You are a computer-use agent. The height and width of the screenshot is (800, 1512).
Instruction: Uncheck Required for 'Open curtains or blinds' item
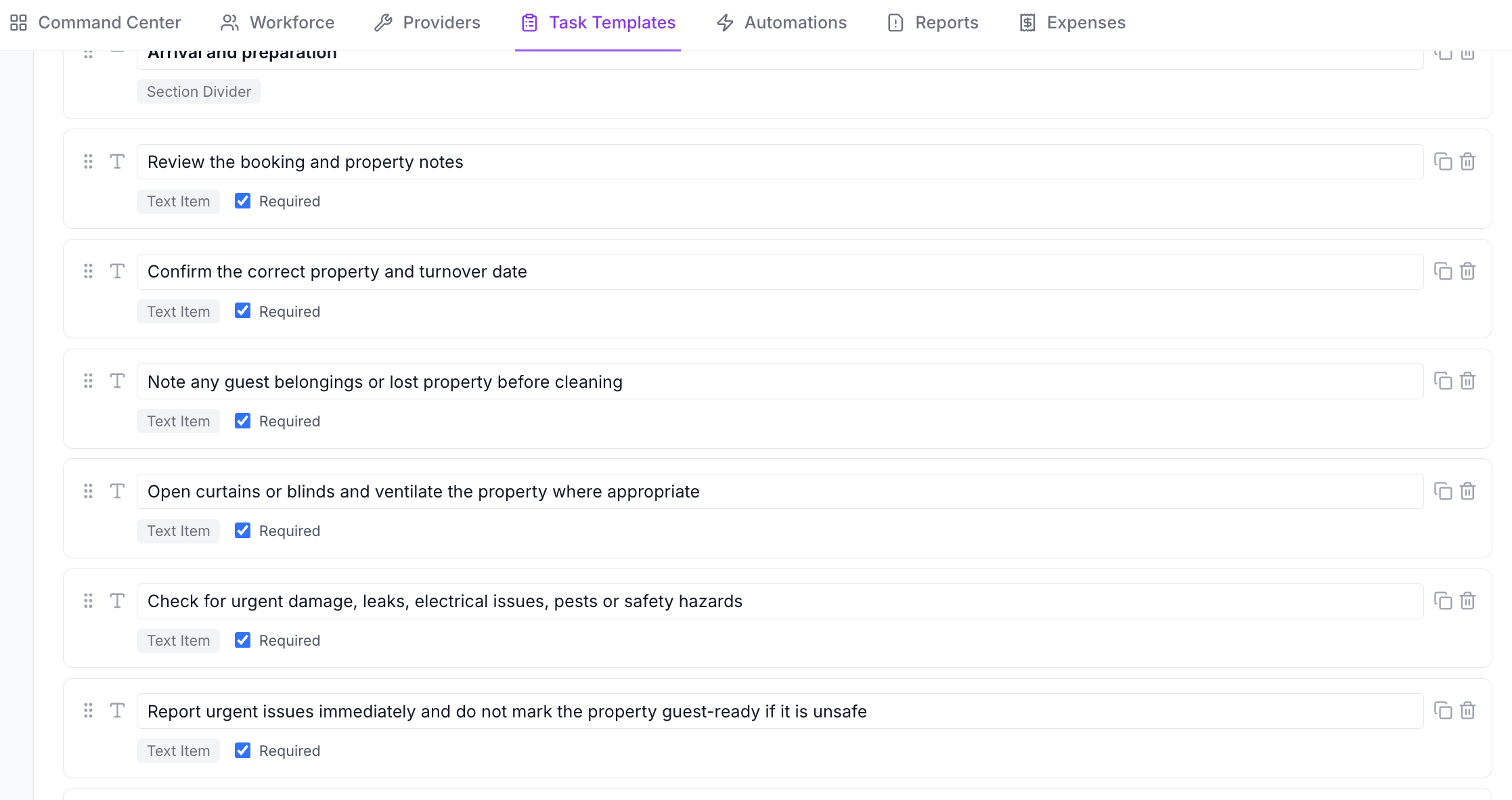coord(242,531)
